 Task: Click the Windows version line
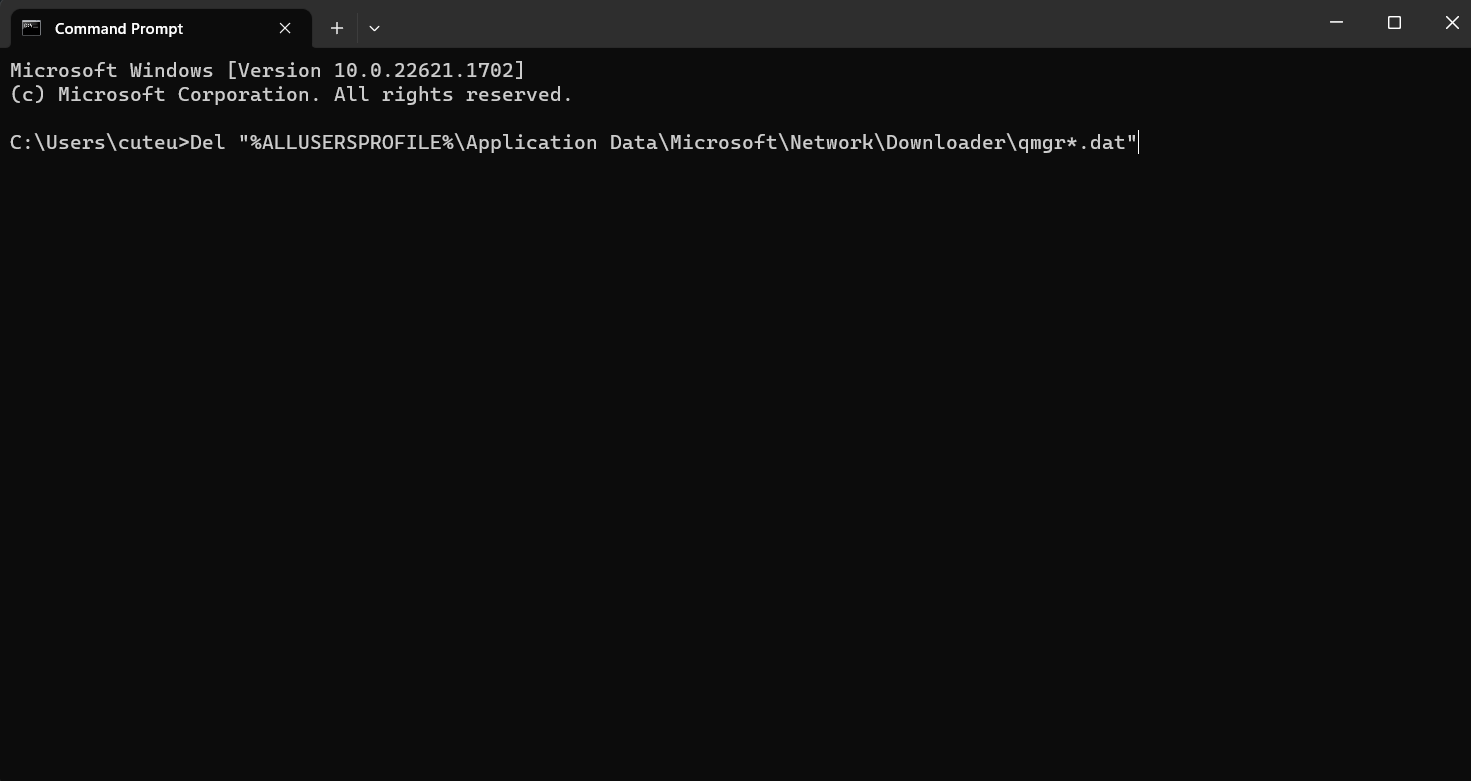pos(265,70)
